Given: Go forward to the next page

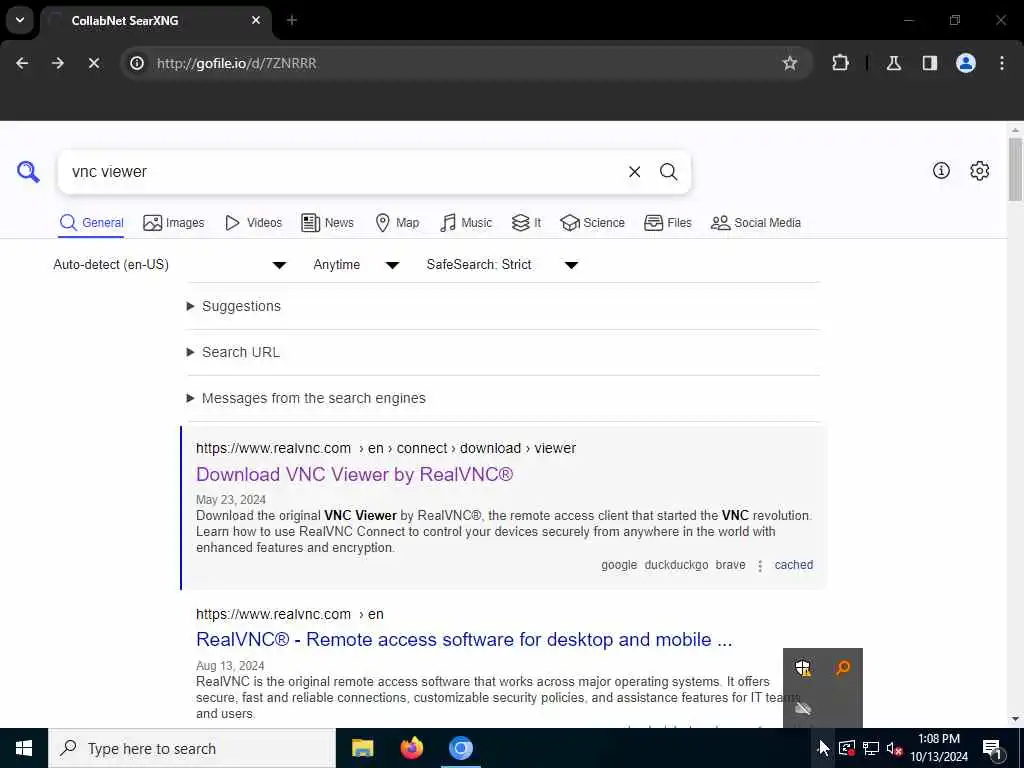Looking at the screenshot, I should (57, 63).
